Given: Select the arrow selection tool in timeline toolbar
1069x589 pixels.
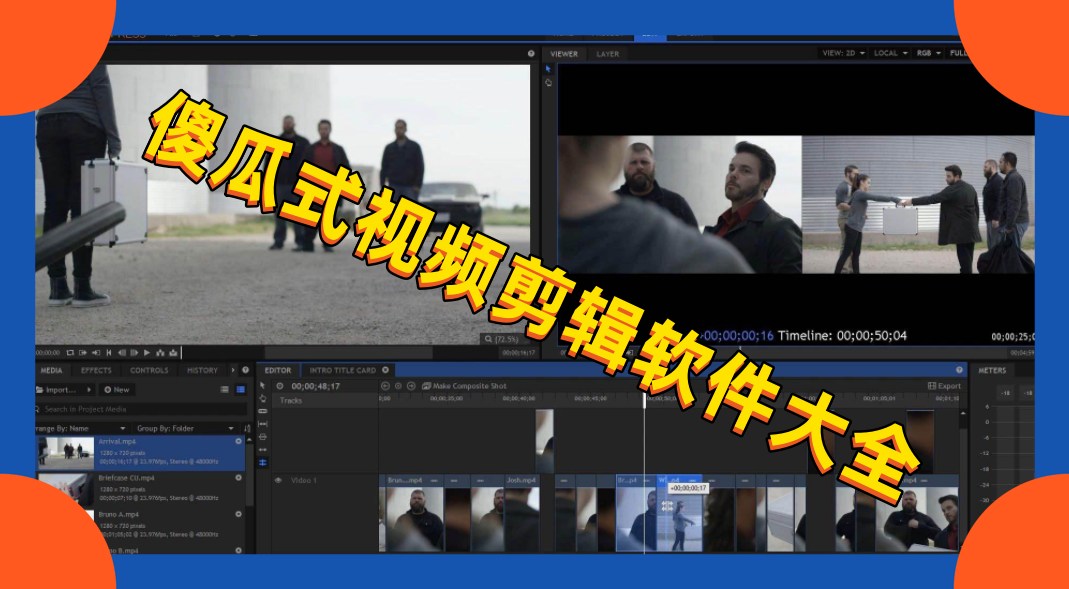Looking at the screenshot, I should pos(263,384).
